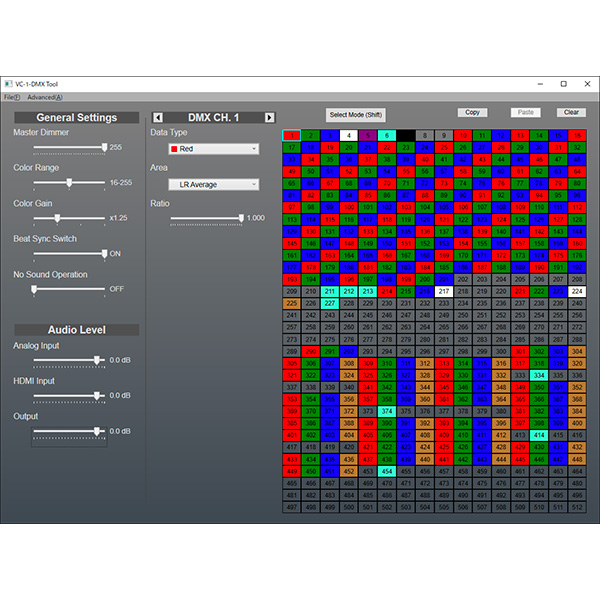Open the Advanced menu
This screenshot has width=600, height=600.
[44, 97]
